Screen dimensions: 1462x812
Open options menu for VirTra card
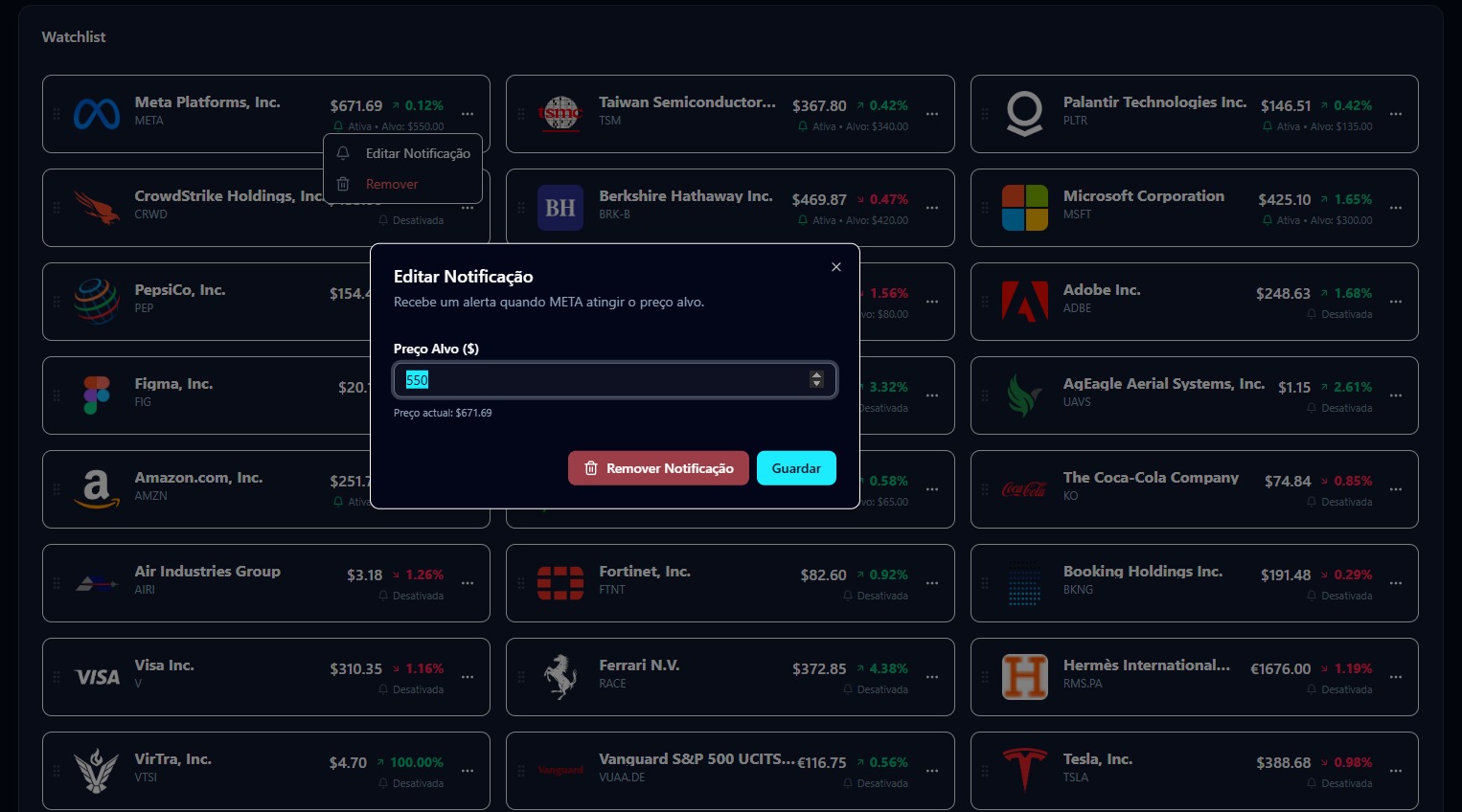468,771
